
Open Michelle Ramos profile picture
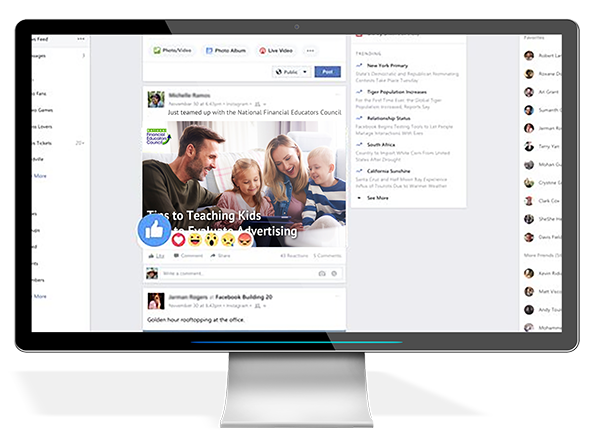click(x=156, y=99)
